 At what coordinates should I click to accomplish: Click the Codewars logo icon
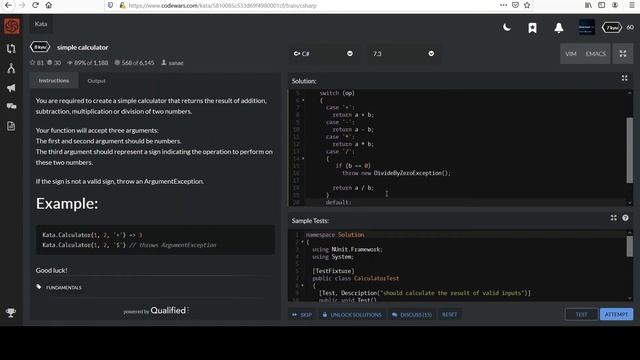(x=11, y=27)
